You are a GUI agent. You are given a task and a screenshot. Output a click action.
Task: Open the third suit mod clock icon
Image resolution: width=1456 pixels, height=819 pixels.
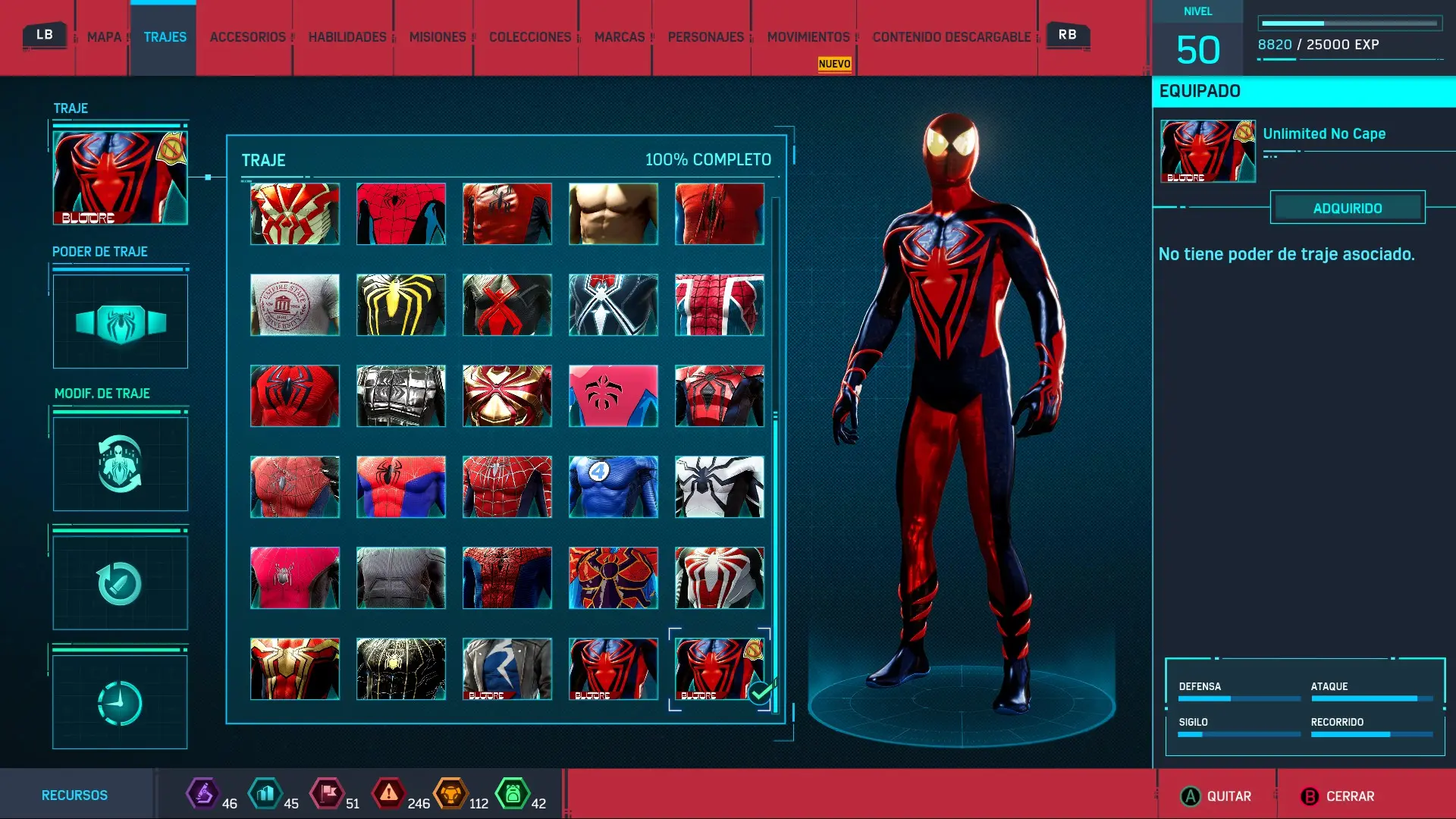pyautogui.click(x=120, y=702)
